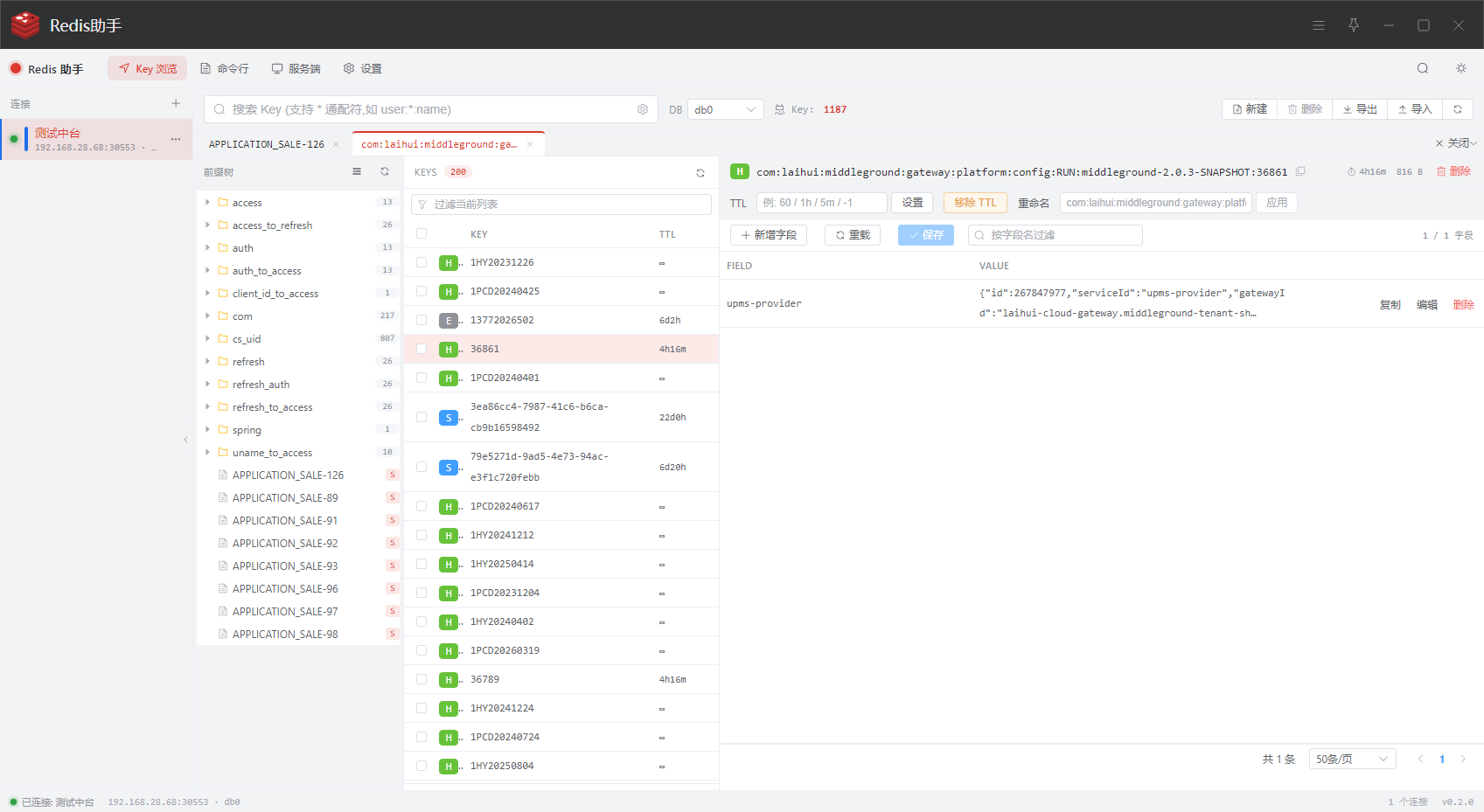1484x812 pixels.
Task: Switch to the APPLICATION_SALE-126 tab
Action: point(267,144)
